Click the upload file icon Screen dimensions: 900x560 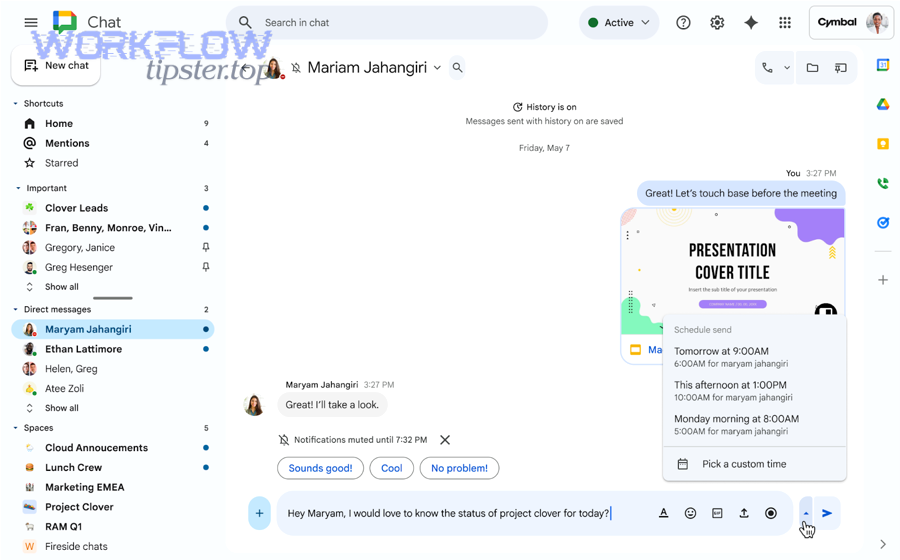[744, 513]
